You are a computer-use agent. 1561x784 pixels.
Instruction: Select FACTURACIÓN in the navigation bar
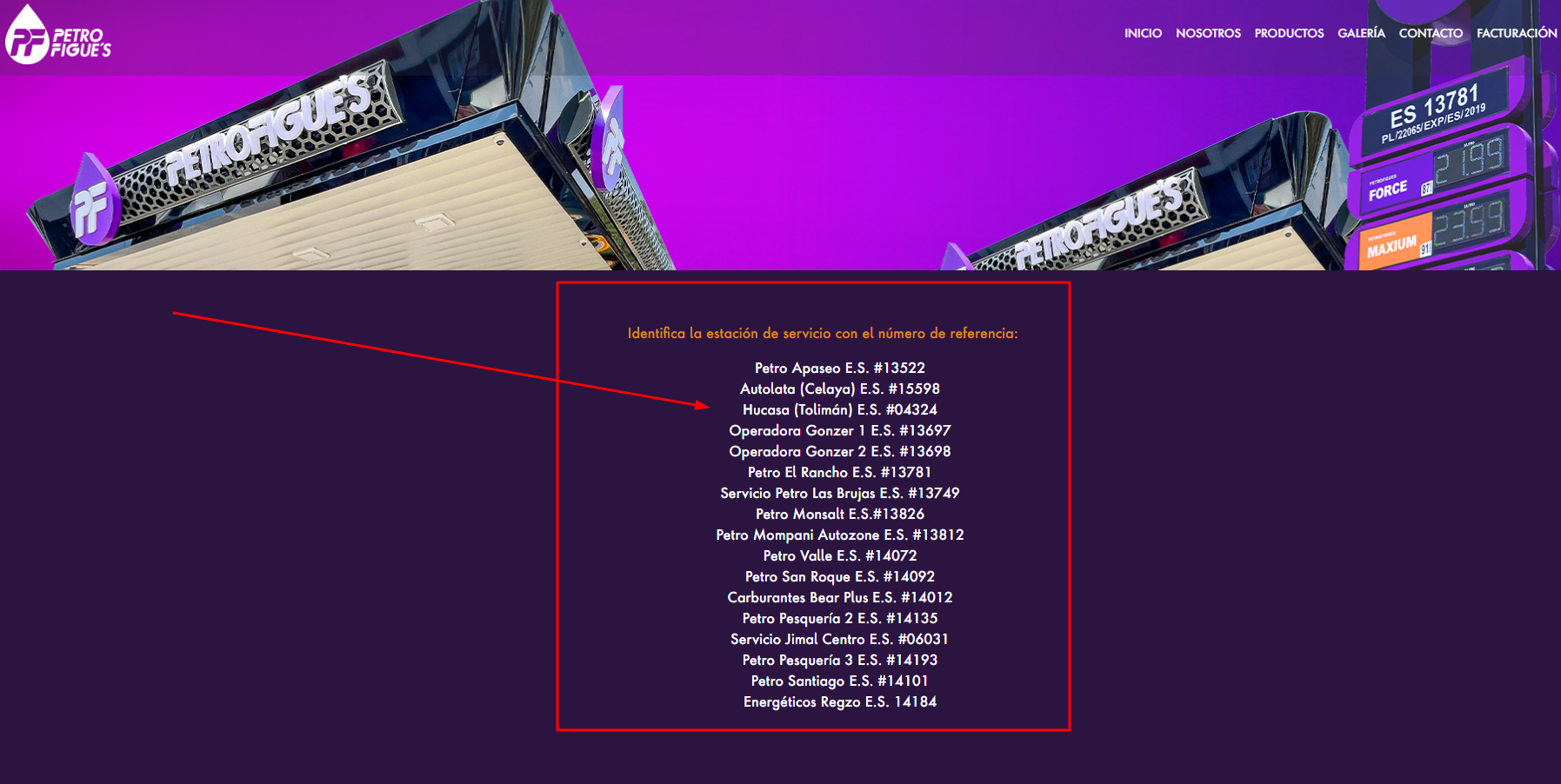click(1517, 33)
